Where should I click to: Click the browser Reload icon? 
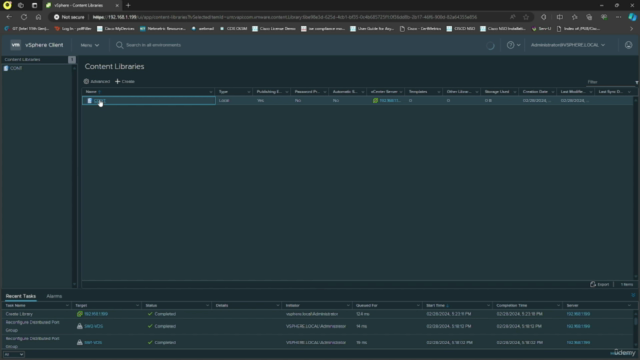tap(24, 17)
